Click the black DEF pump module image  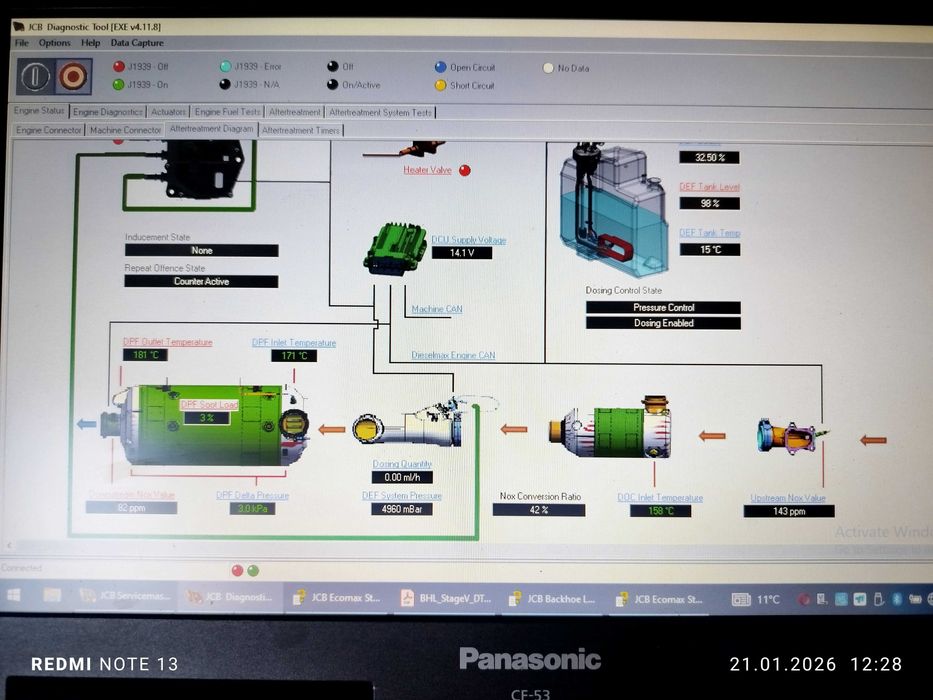(x=202, y=169)
